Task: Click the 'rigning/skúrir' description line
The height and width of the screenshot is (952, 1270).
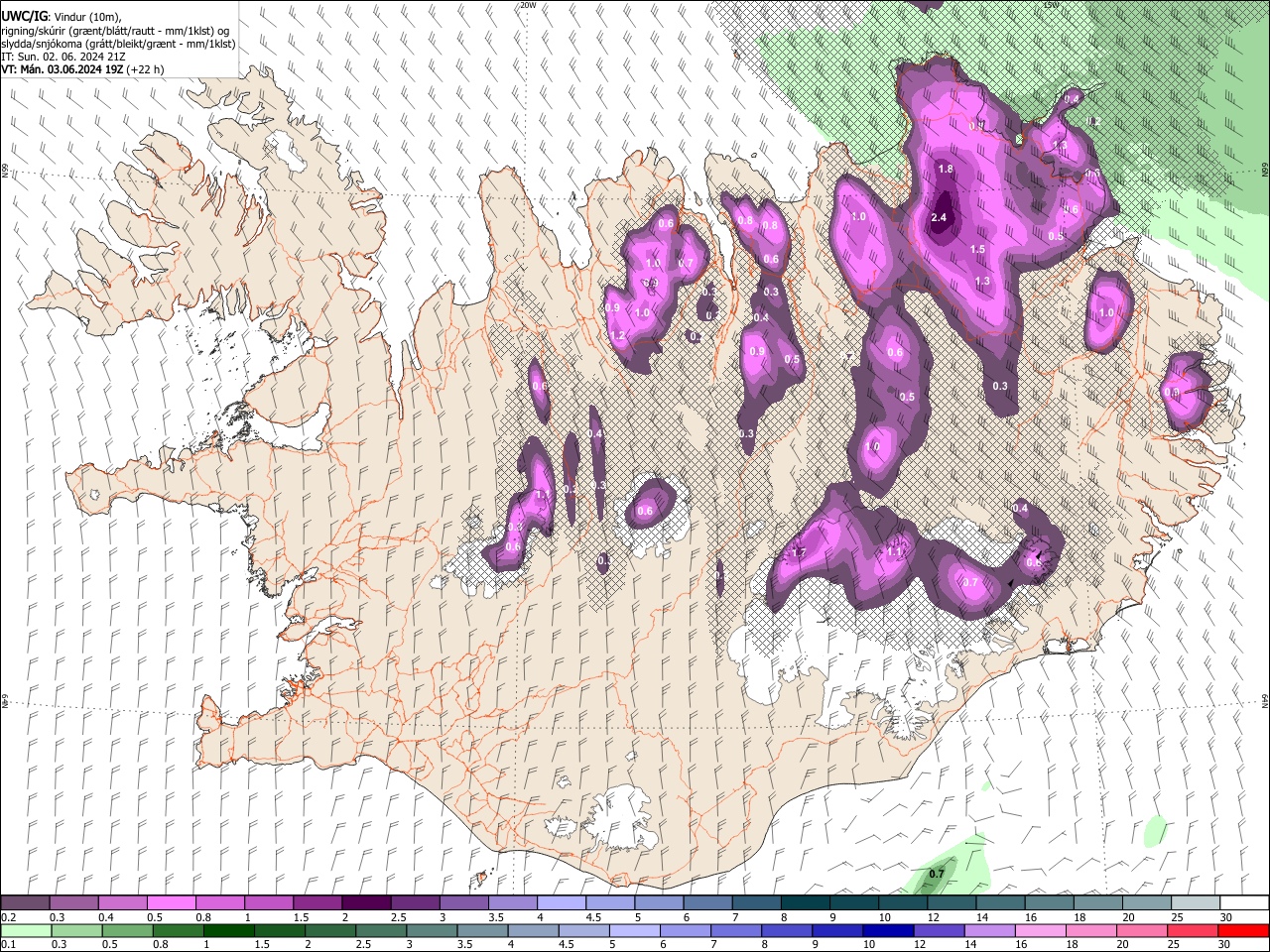Action: click(114, 31)
